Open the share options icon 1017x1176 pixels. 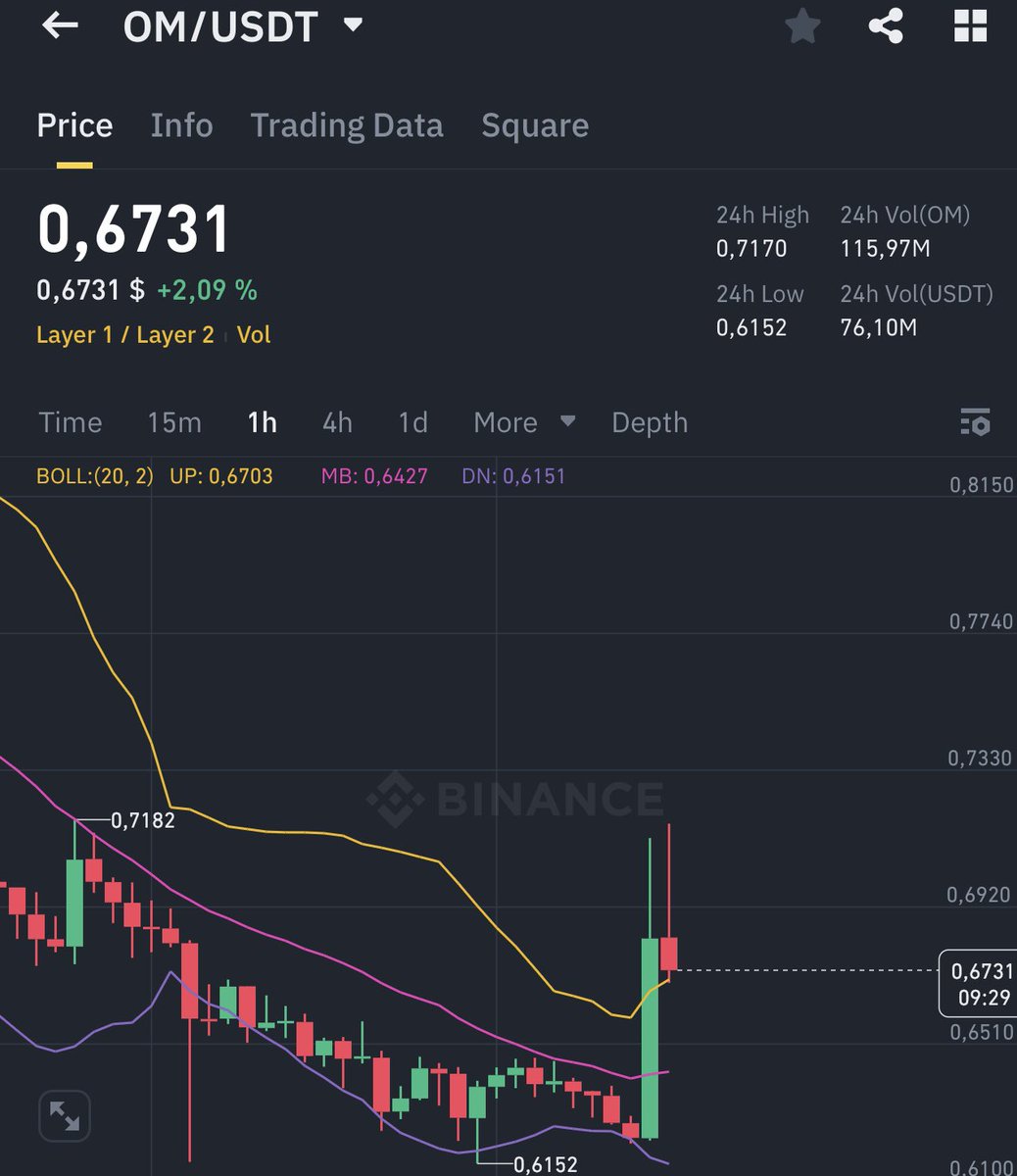coord(888,27)
